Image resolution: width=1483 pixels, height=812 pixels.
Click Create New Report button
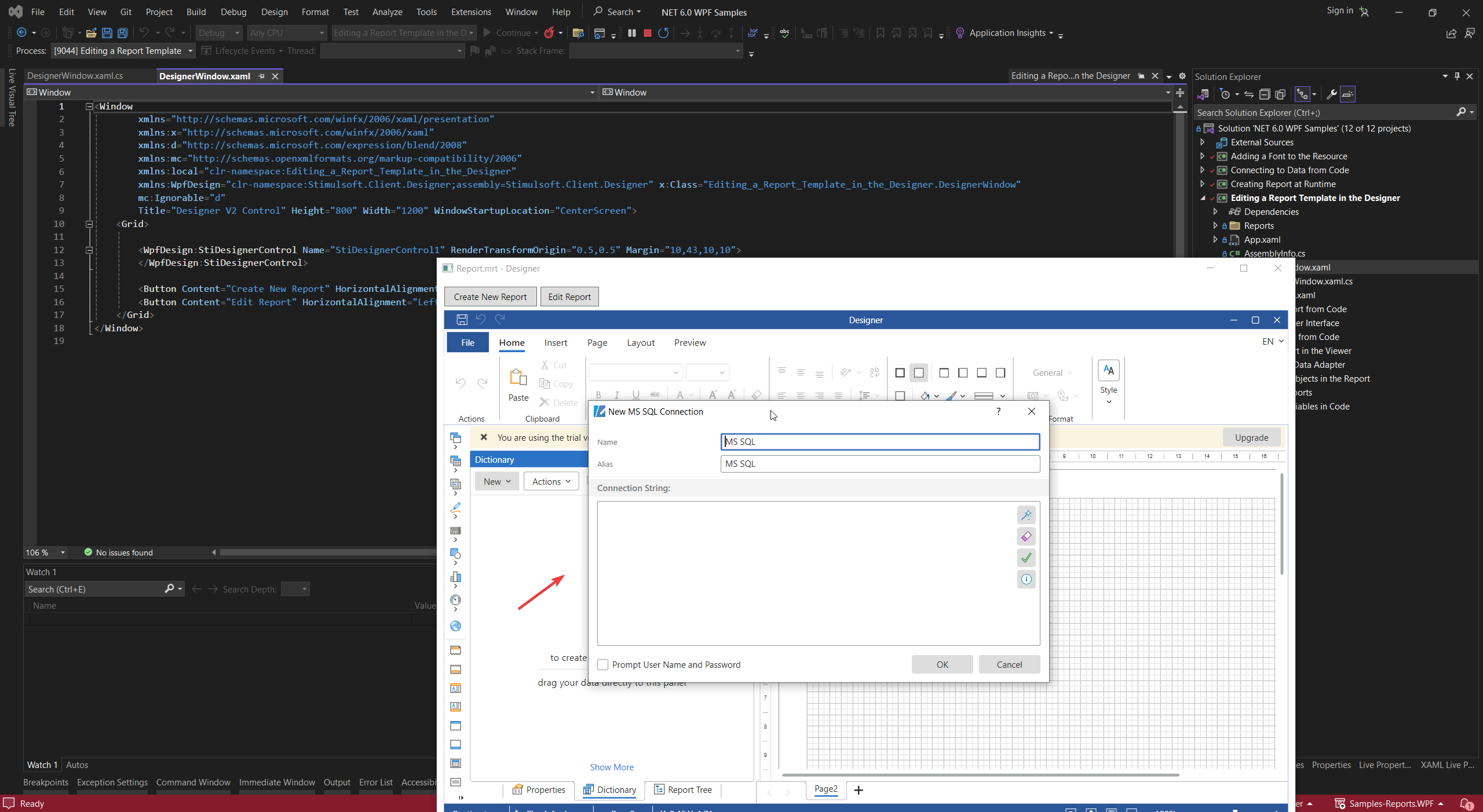pyautogui.click(x=490, y=297)
